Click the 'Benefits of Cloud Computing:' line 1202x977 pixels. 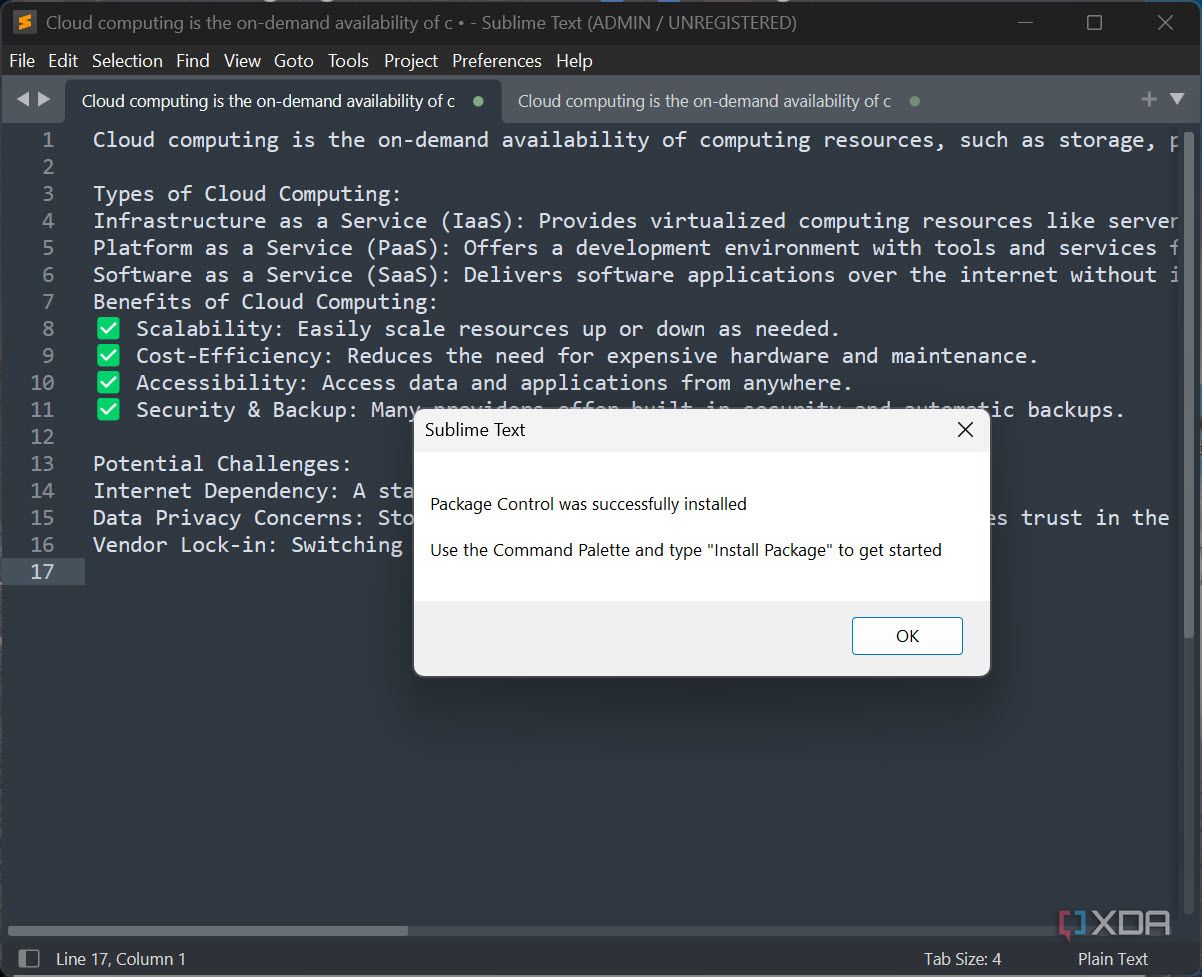tap(266, 302)
